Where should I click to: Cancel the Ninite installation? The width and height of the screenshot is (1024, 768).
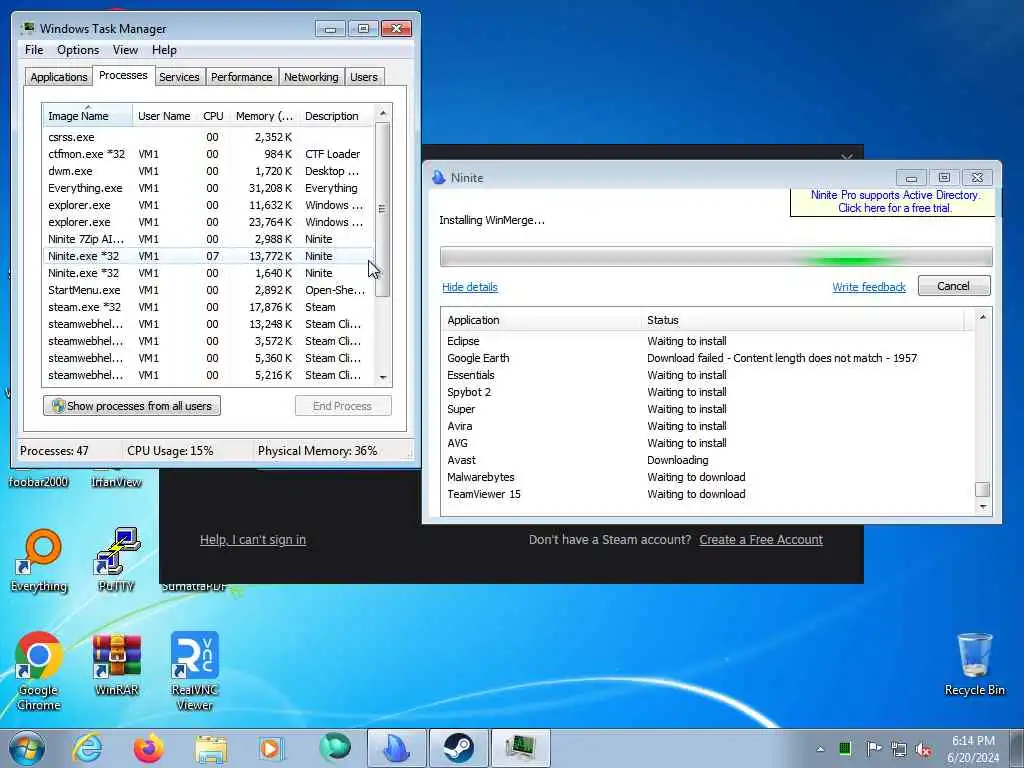(x=953, y=286)
